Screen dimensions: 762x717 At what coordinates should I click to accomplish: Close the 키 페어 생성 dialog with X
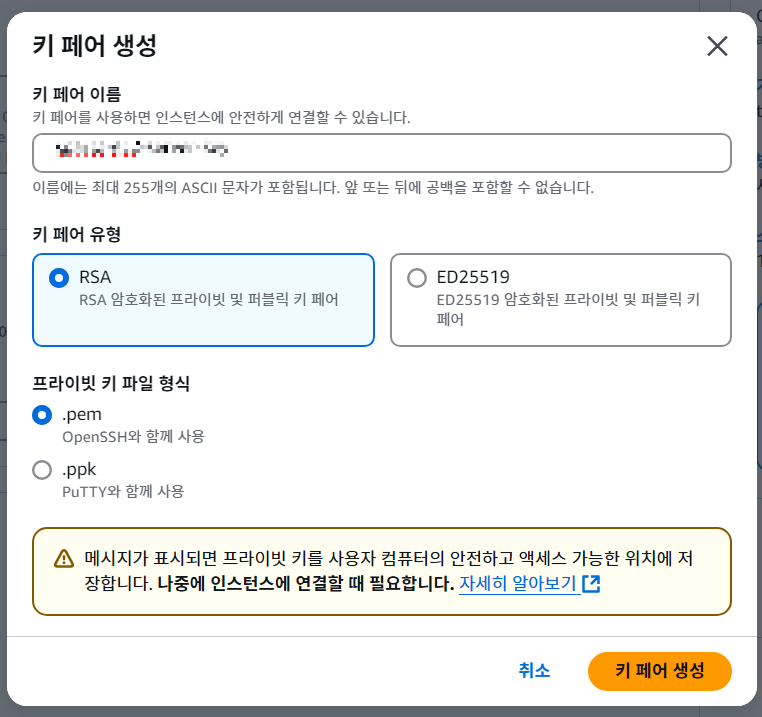(717, 46)
